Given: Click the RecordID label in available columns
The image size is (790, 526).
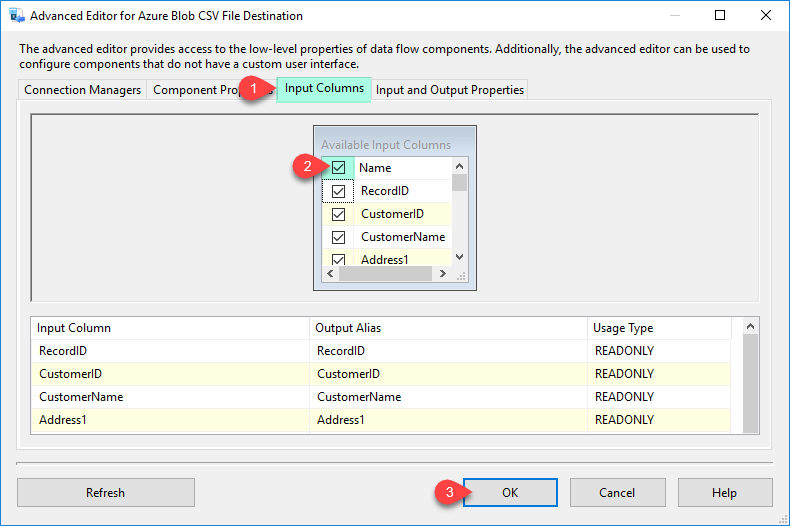Looking at the screenshot, I should pyautogui.click(x=385, y=191).
